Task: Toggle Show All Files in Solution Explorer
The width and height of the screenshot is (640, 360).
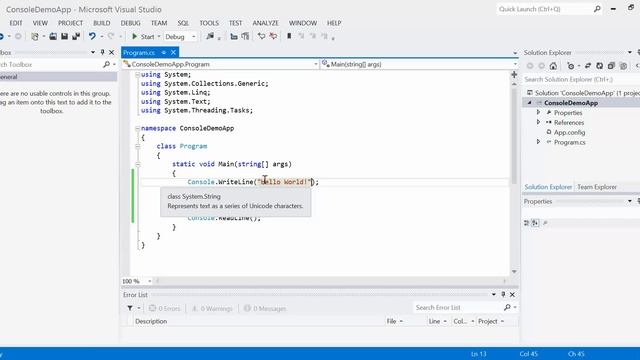Action: click(x=623, y=66)
